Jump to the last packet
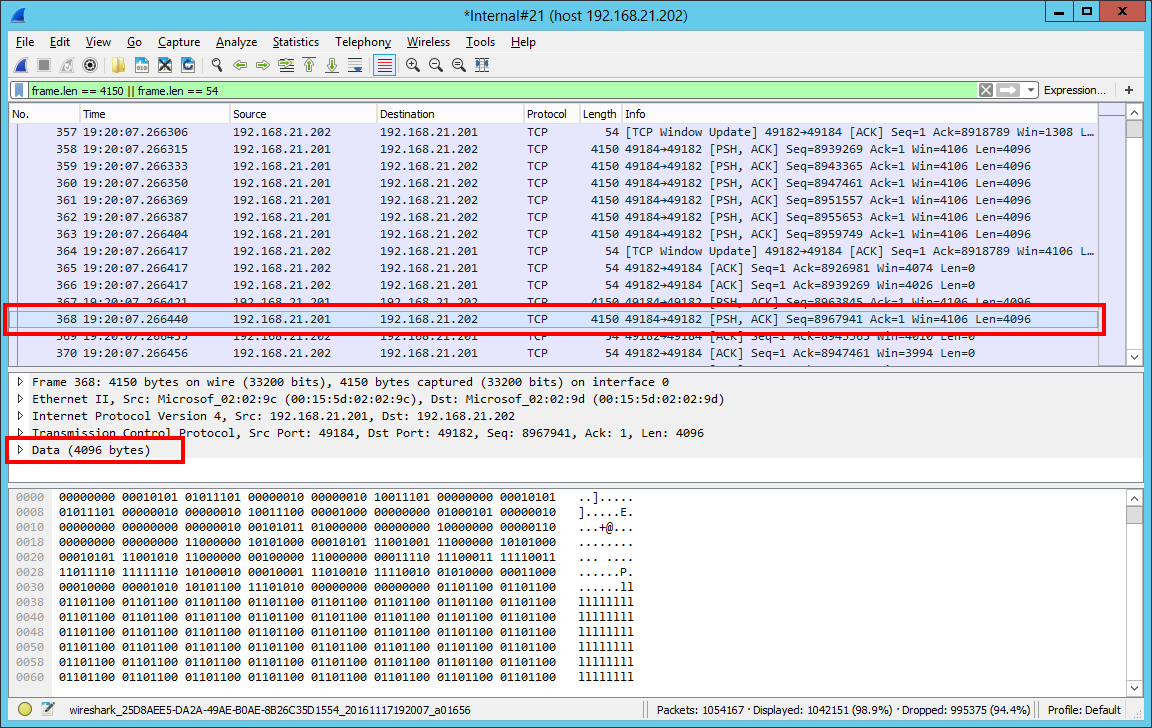 pyautogui.click(x=332, y=65)
